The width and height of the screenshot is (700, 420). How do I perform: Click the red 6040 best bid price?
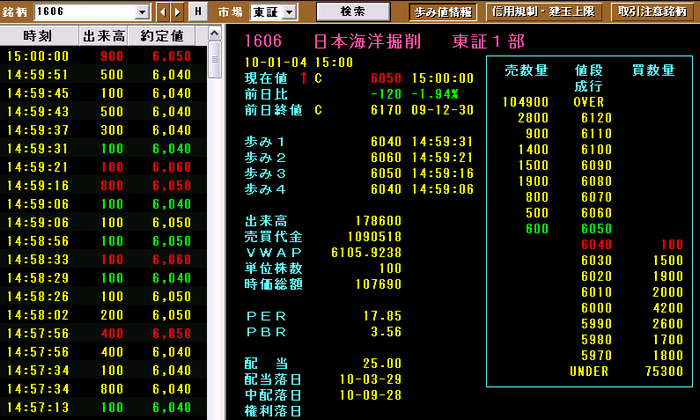click(x=596, y=245)
